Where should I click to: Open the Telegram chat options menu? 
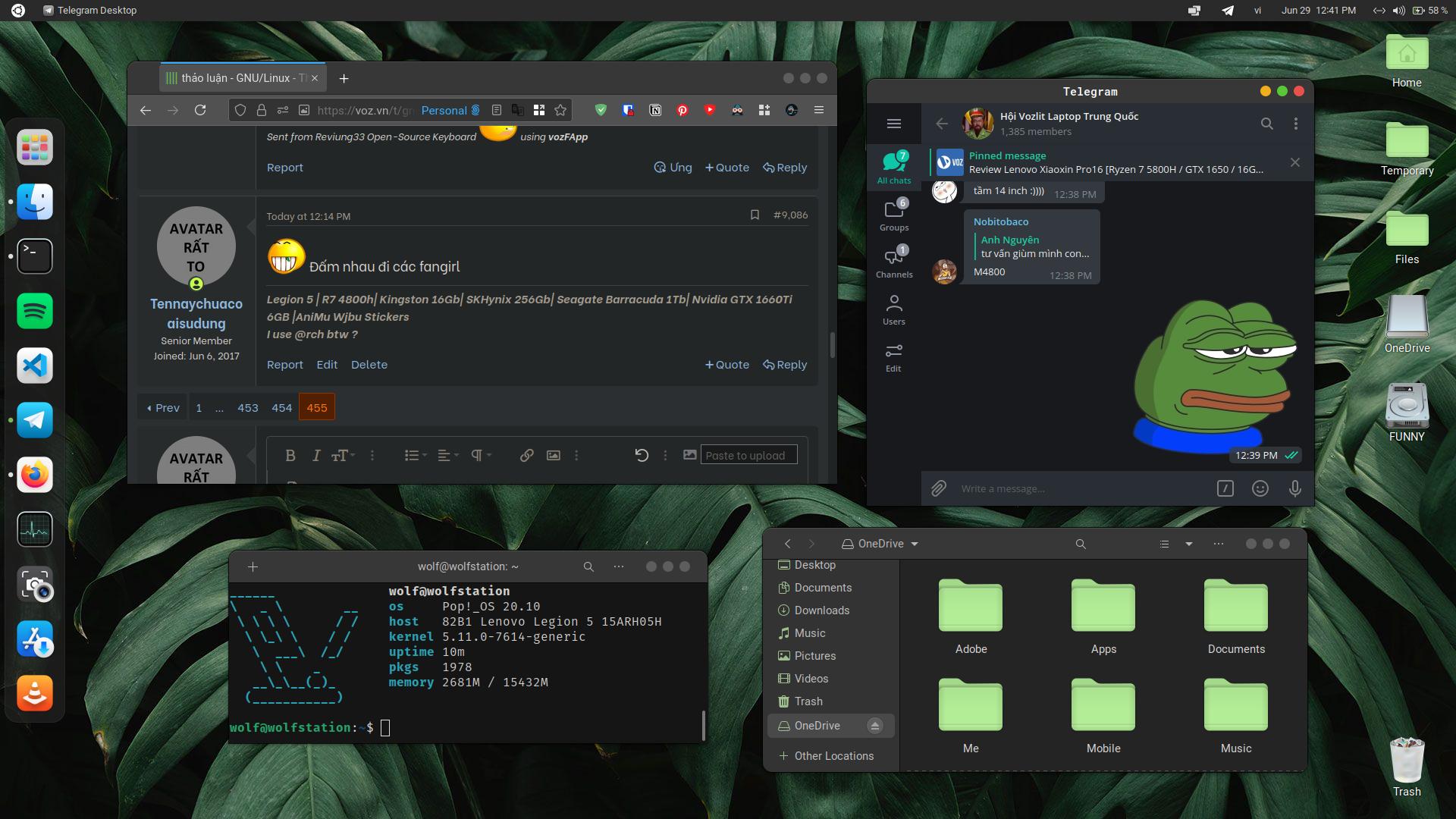1295,124
